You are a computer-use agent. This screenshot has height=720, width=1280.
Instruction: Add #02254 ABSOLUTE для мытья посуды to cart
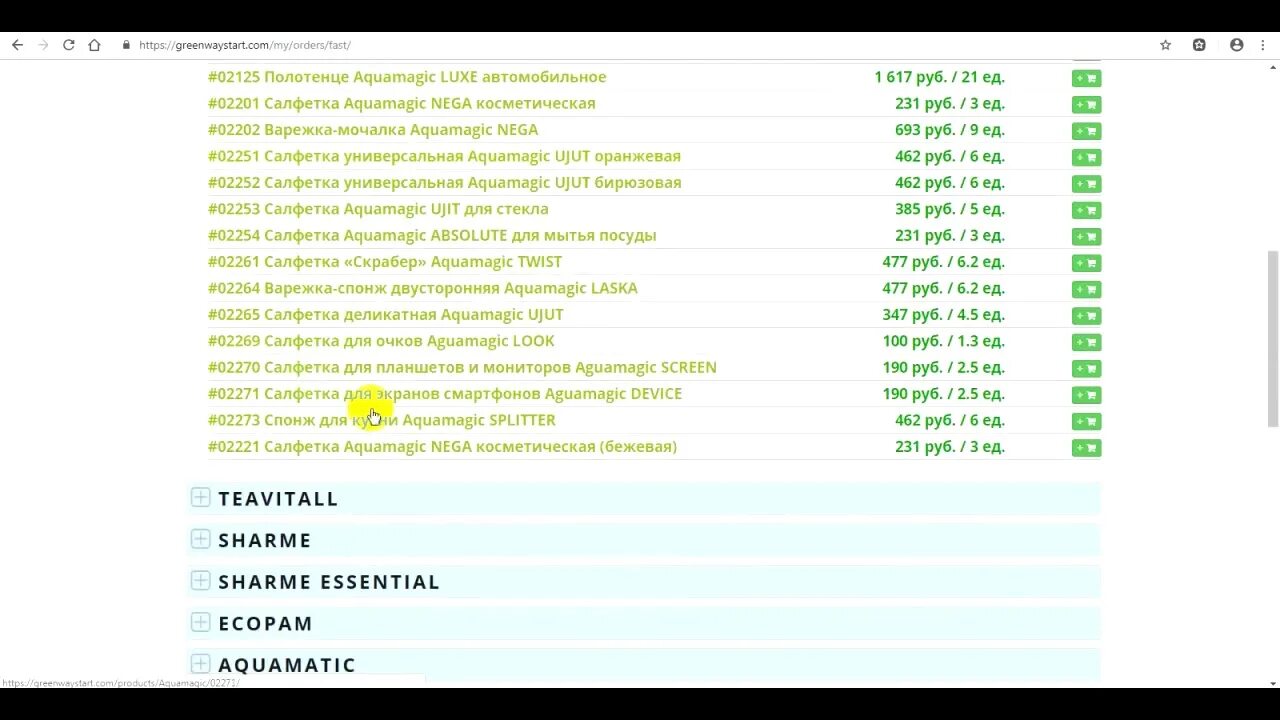coord(1086,236)
